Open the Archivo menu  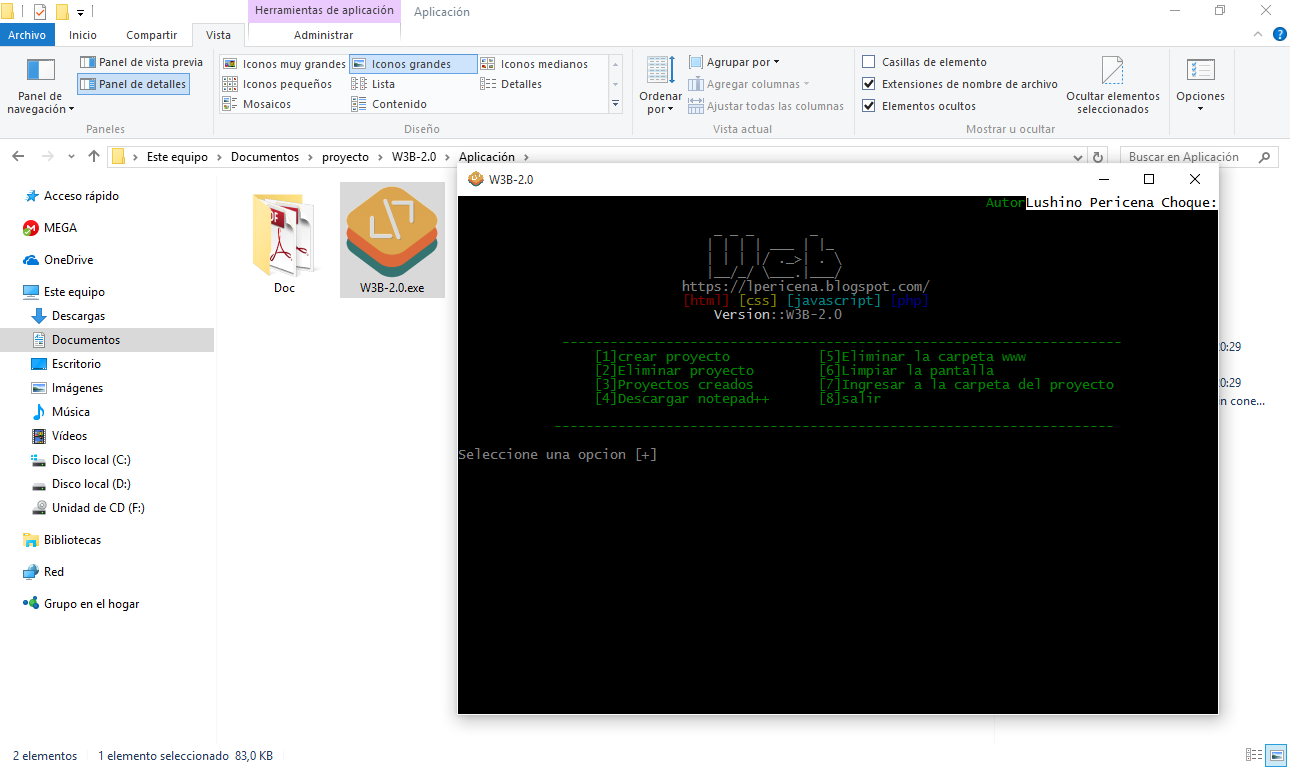27,33
